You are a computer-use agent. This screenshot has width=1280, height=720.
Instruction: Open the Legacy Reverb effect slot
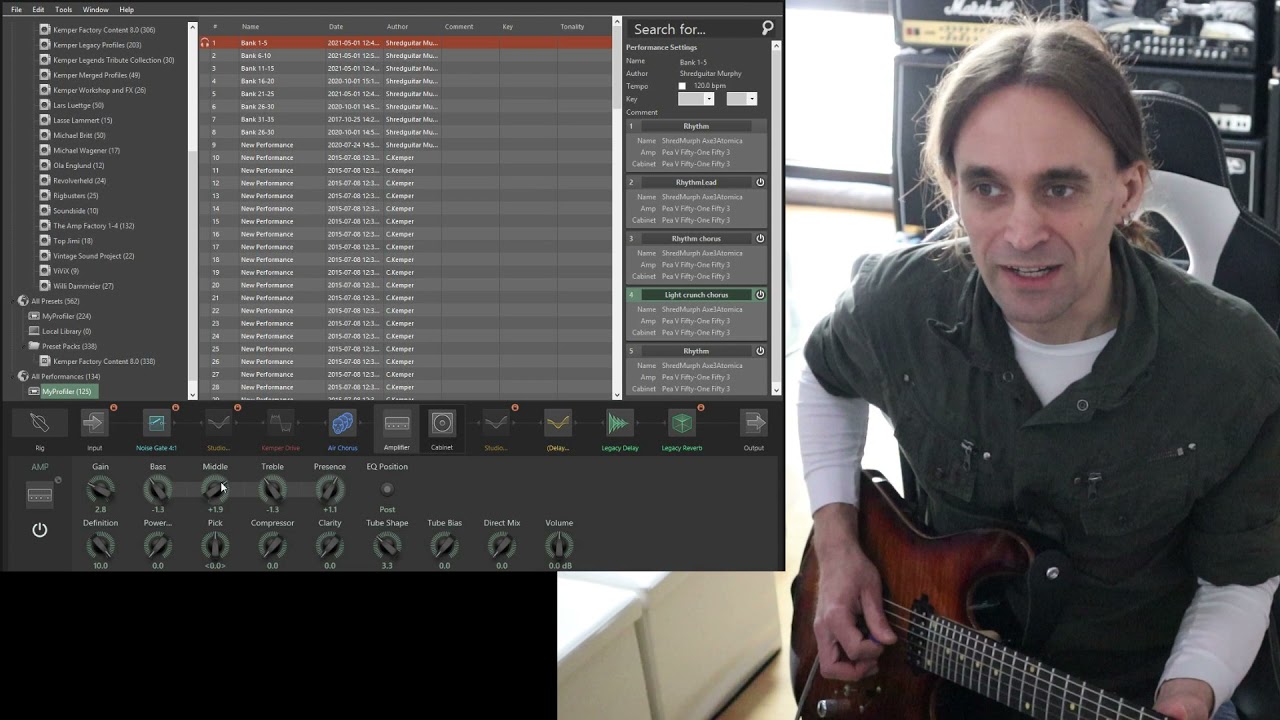682,423
